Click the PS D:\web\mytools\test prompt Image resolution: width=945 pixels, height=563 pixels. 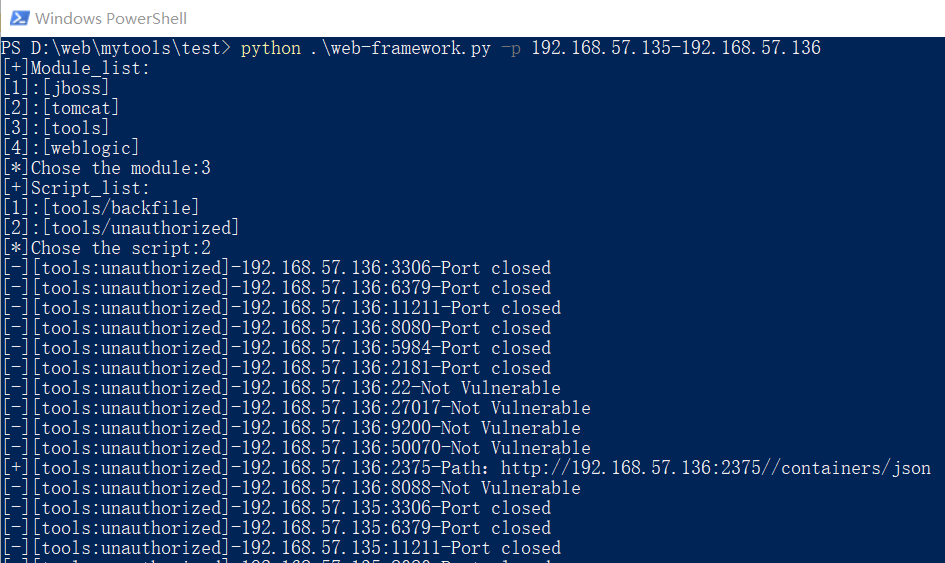pyautogui.click(x=115, y=48)
